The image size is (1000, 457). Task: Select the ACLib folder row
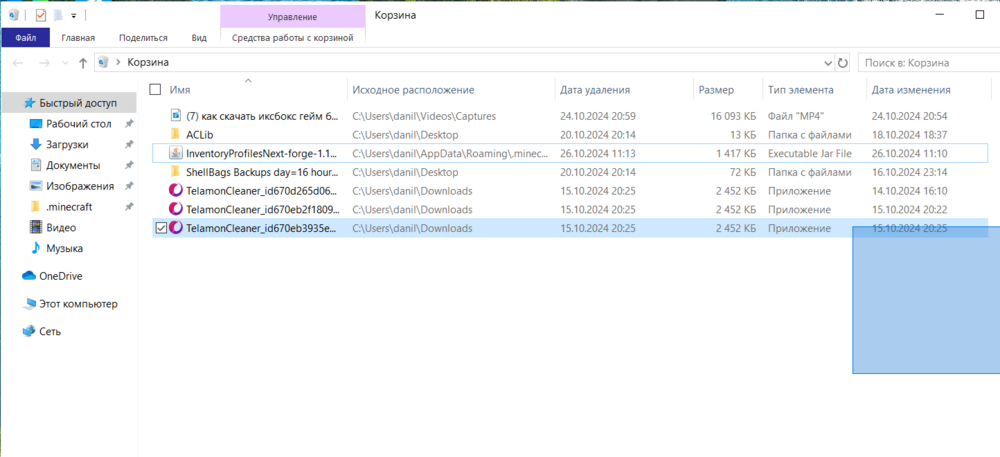coord(570,134)
